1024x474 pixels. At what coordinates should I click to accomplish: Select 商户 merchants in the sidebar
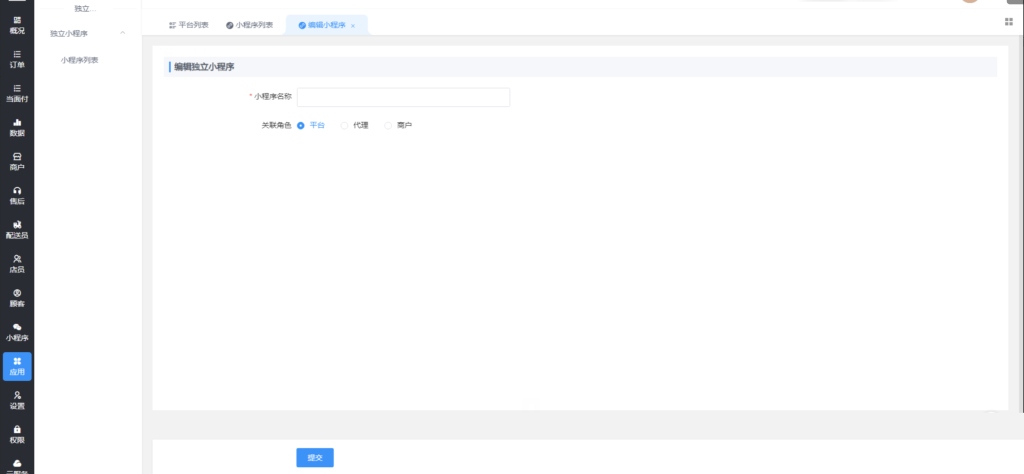pyautogui.click(x=17, y=161)
